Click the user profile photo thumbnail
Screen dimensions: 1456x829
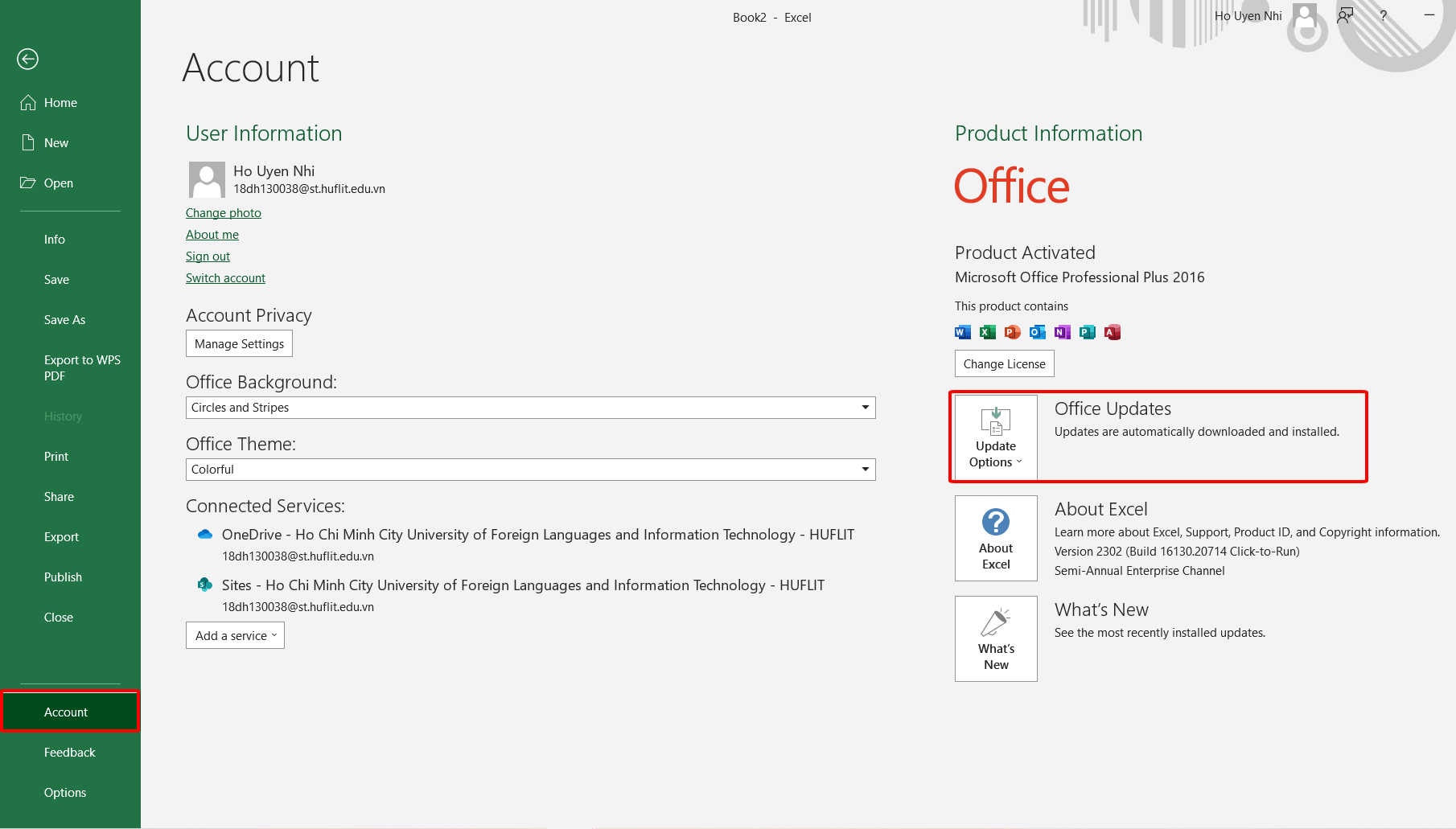206,179
